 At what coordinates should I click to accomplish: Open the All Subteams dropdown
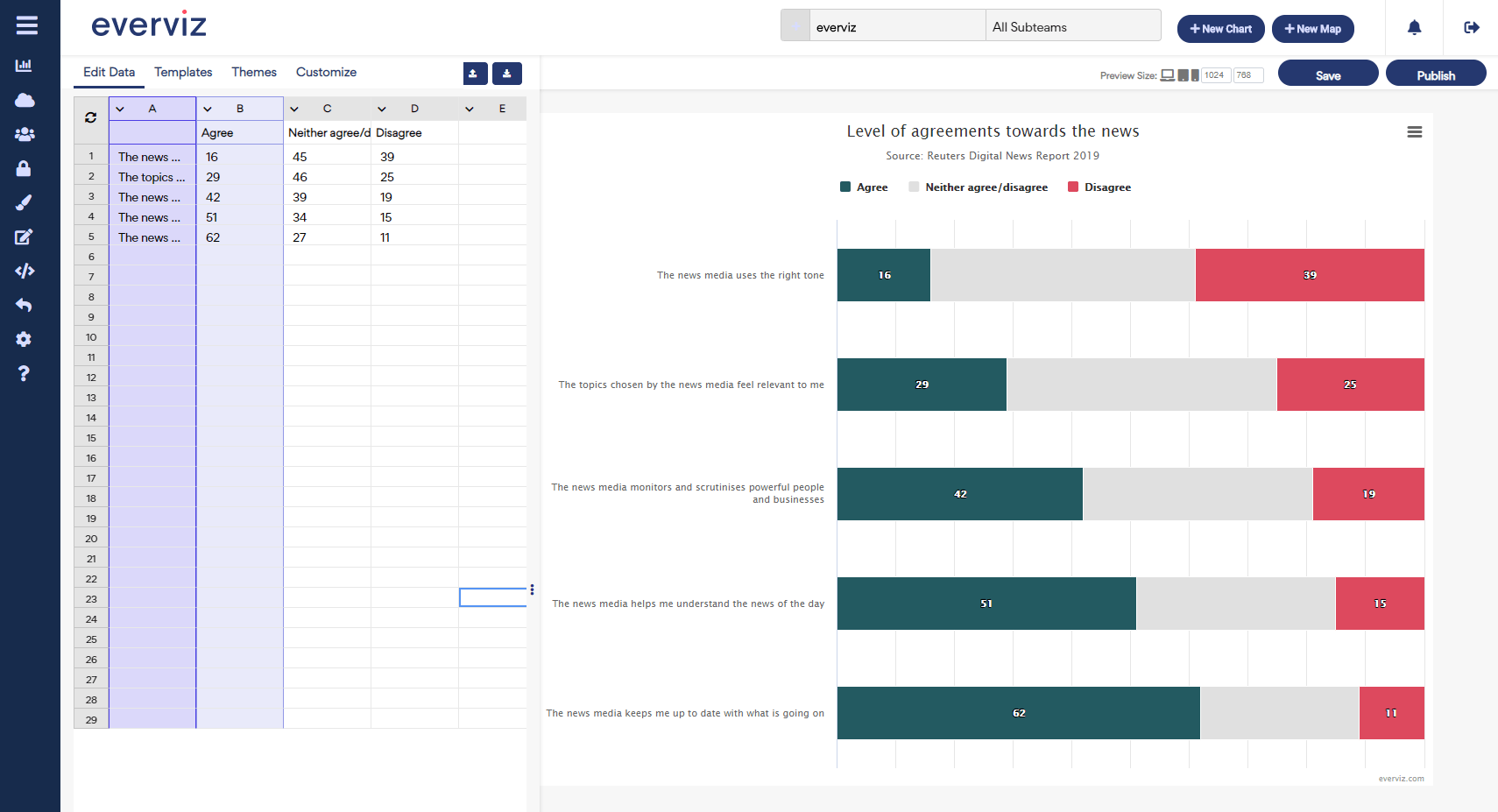click(x=1072, y=27)
